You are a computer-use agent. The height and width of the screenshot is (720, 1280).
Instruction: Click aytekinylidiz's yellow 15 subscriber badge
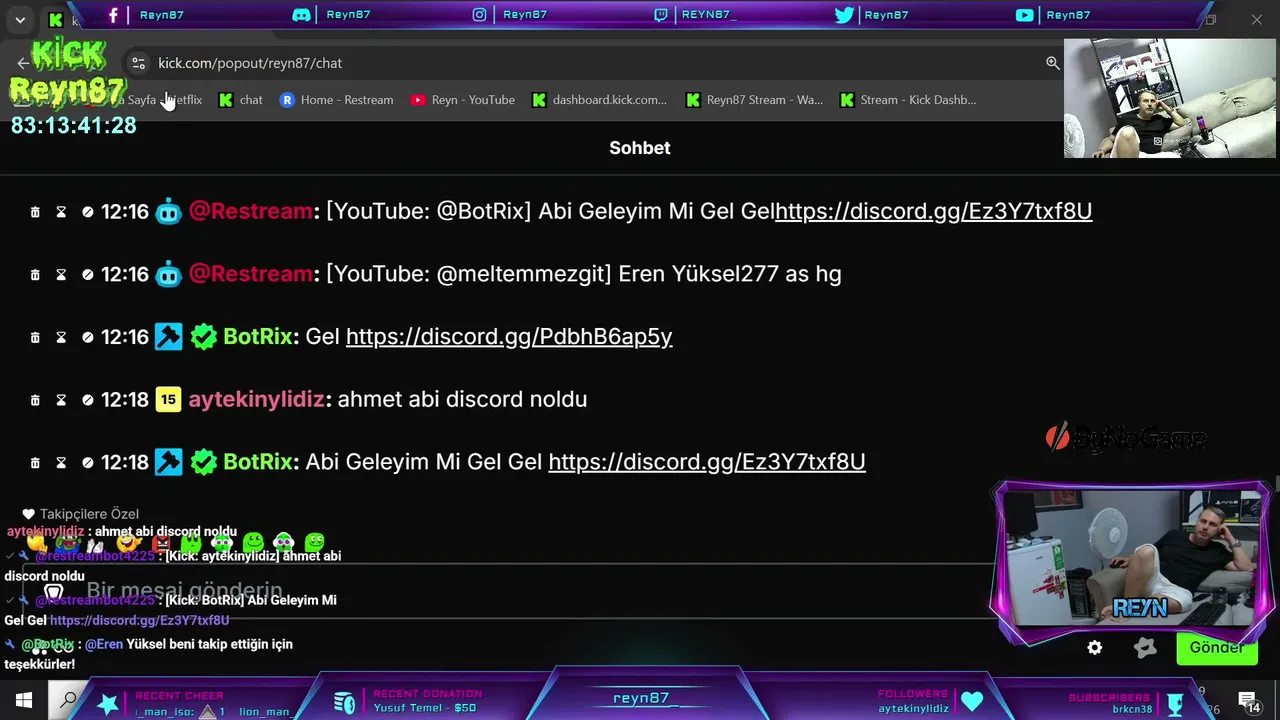coord(168,400)
